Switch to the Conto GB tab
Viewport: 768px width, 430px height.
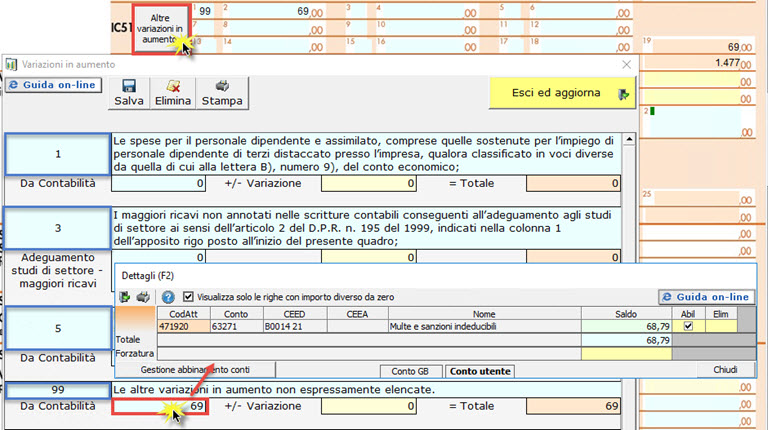pos(410,371)
